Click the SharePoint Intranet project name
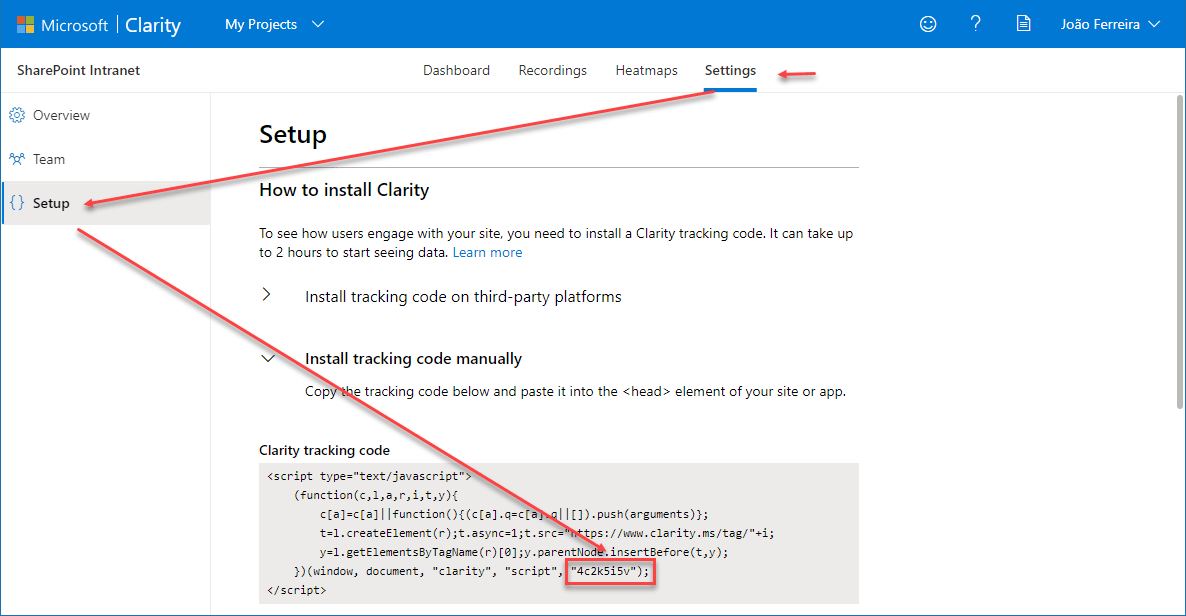 pos(77,70)
